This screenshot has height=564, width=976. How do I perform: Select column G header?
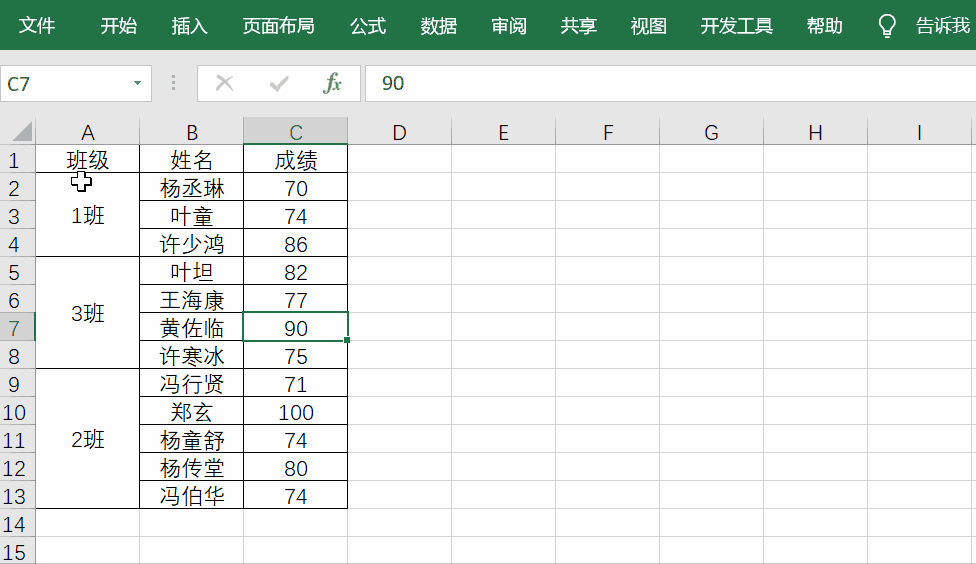click(711, 132)
